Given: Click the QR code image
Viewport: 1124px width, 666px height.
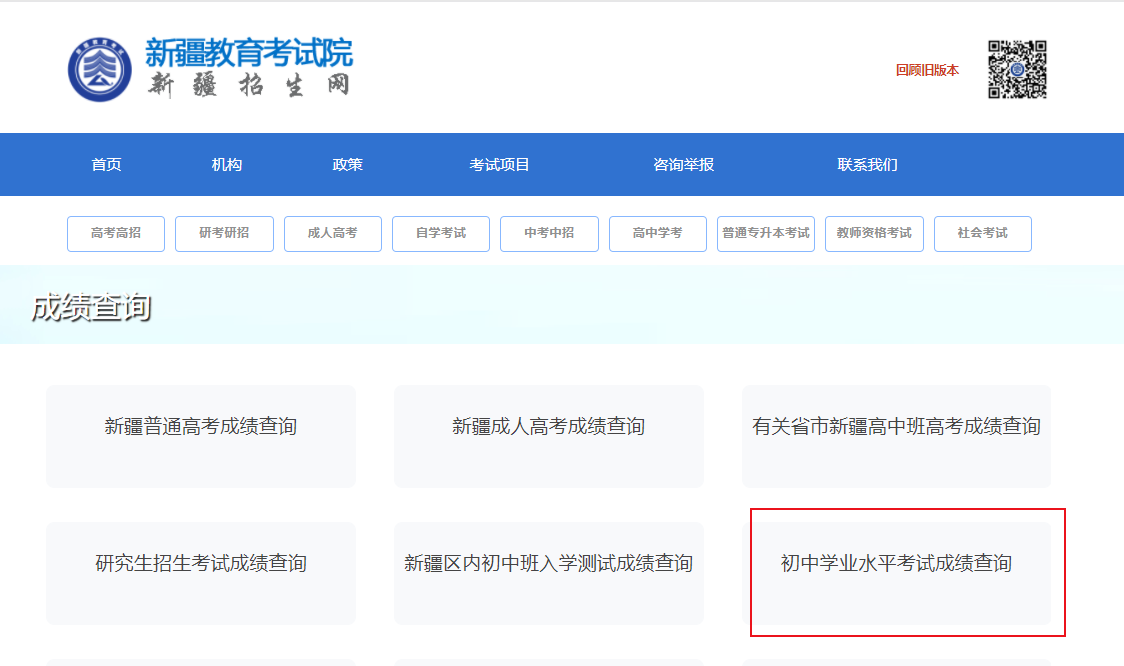Looking at the screenshot, I should (x=1017, y=70).
